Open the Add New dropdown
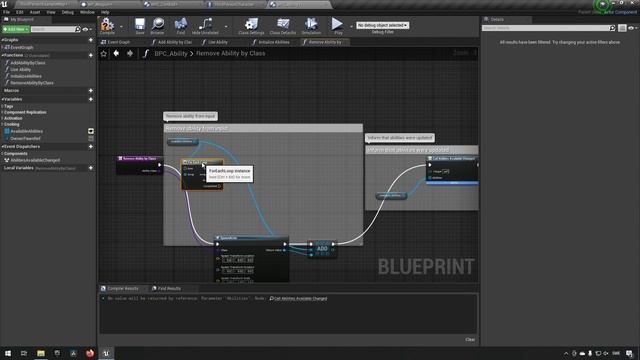The image size is (640, 360). pyautogui.click(x=16, y=29)
